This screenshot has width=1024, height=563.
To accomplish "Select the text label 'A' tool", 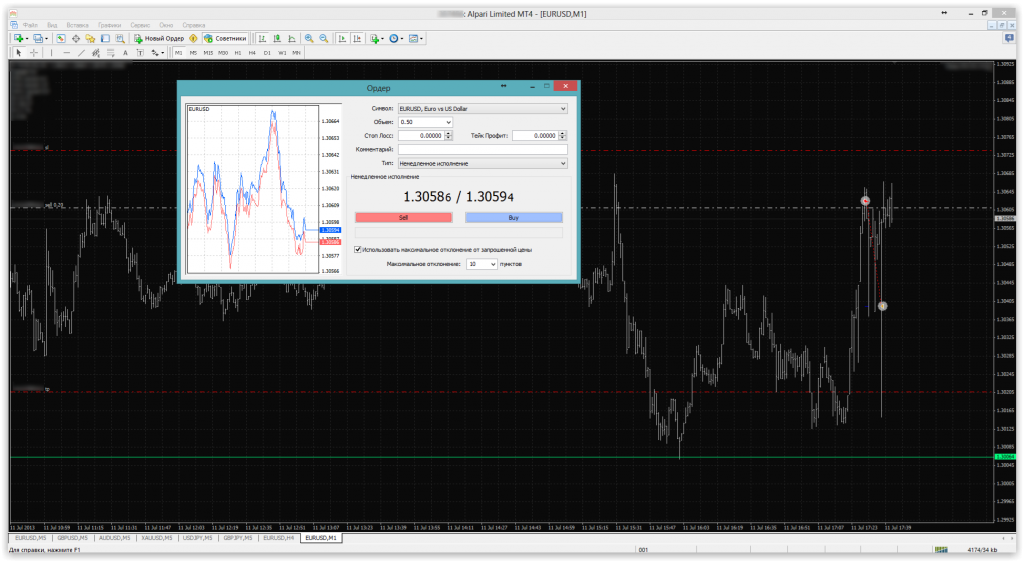I will (x=125, y=52).
